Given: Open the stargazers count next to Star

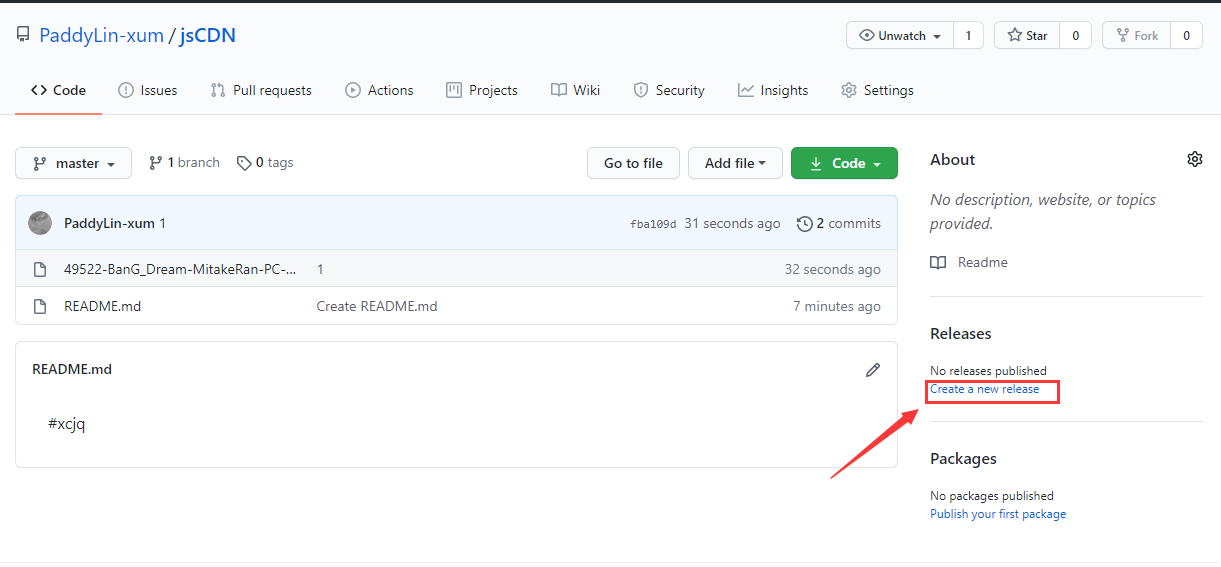Looking at the screenshot, I should tap(1075, 35).
